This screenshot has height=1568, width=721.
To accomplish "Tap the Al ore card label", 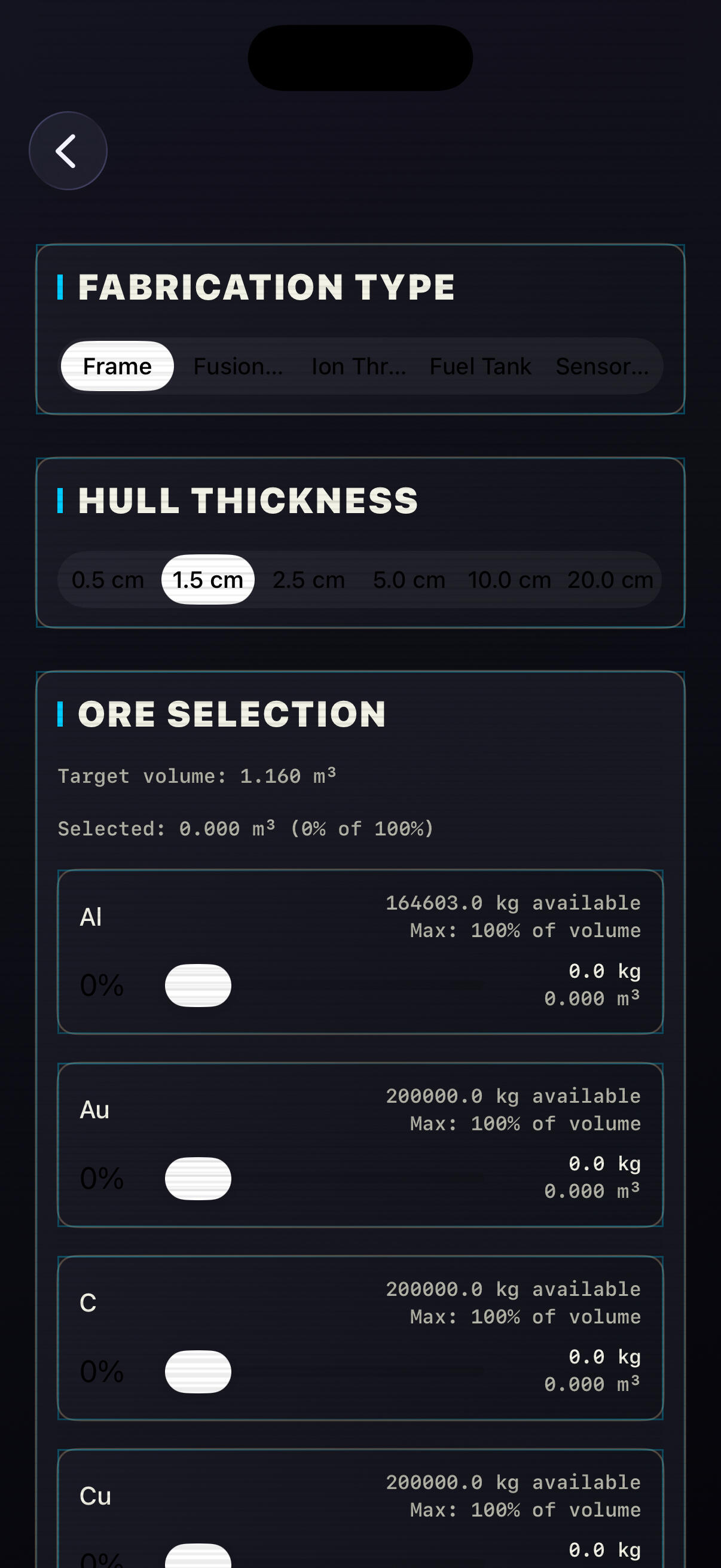I will pyautogui.click(x=91, y=917).
